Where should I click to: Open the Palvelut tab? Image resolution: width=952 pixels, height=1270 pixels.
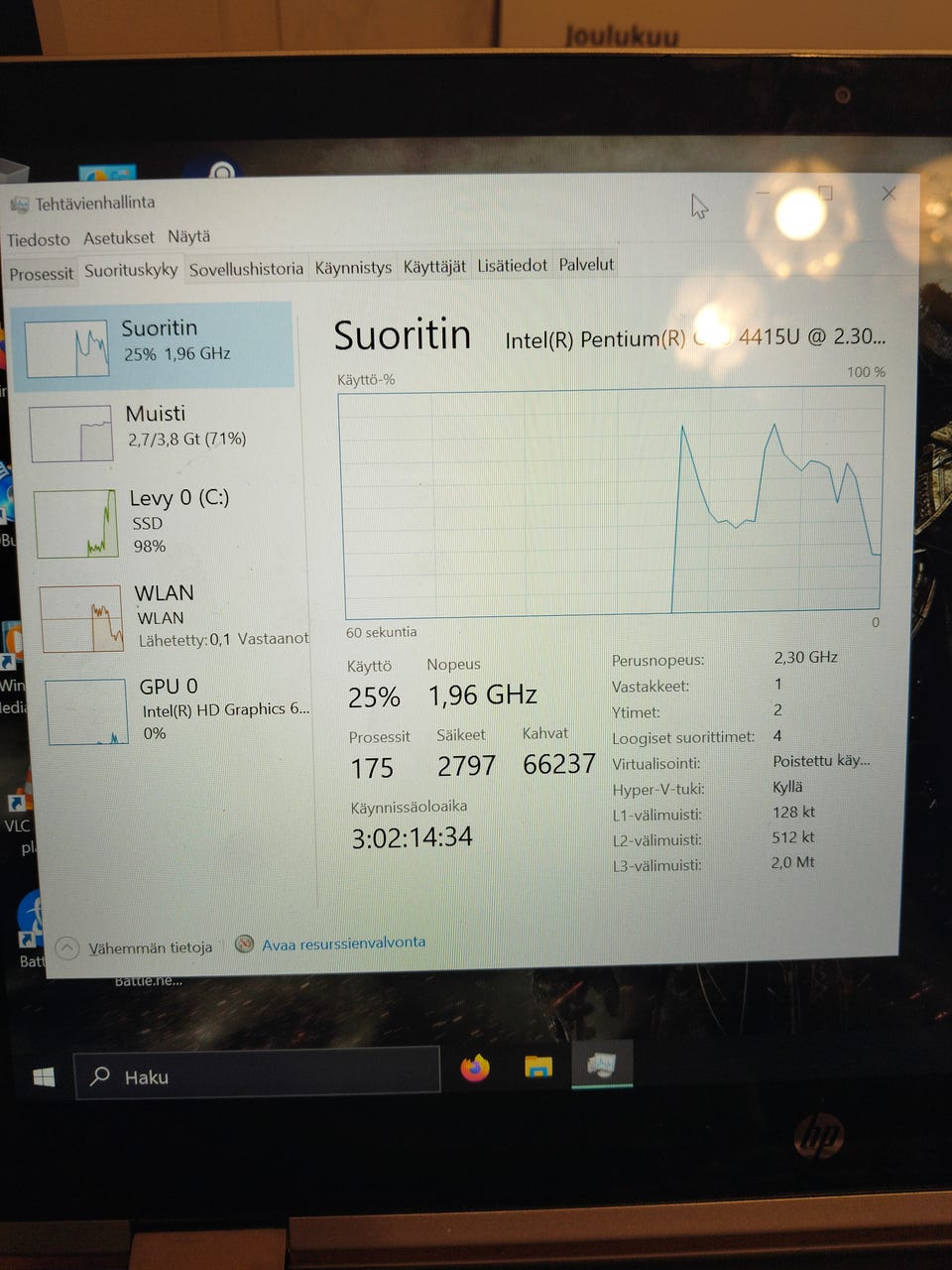pos(586,264)
